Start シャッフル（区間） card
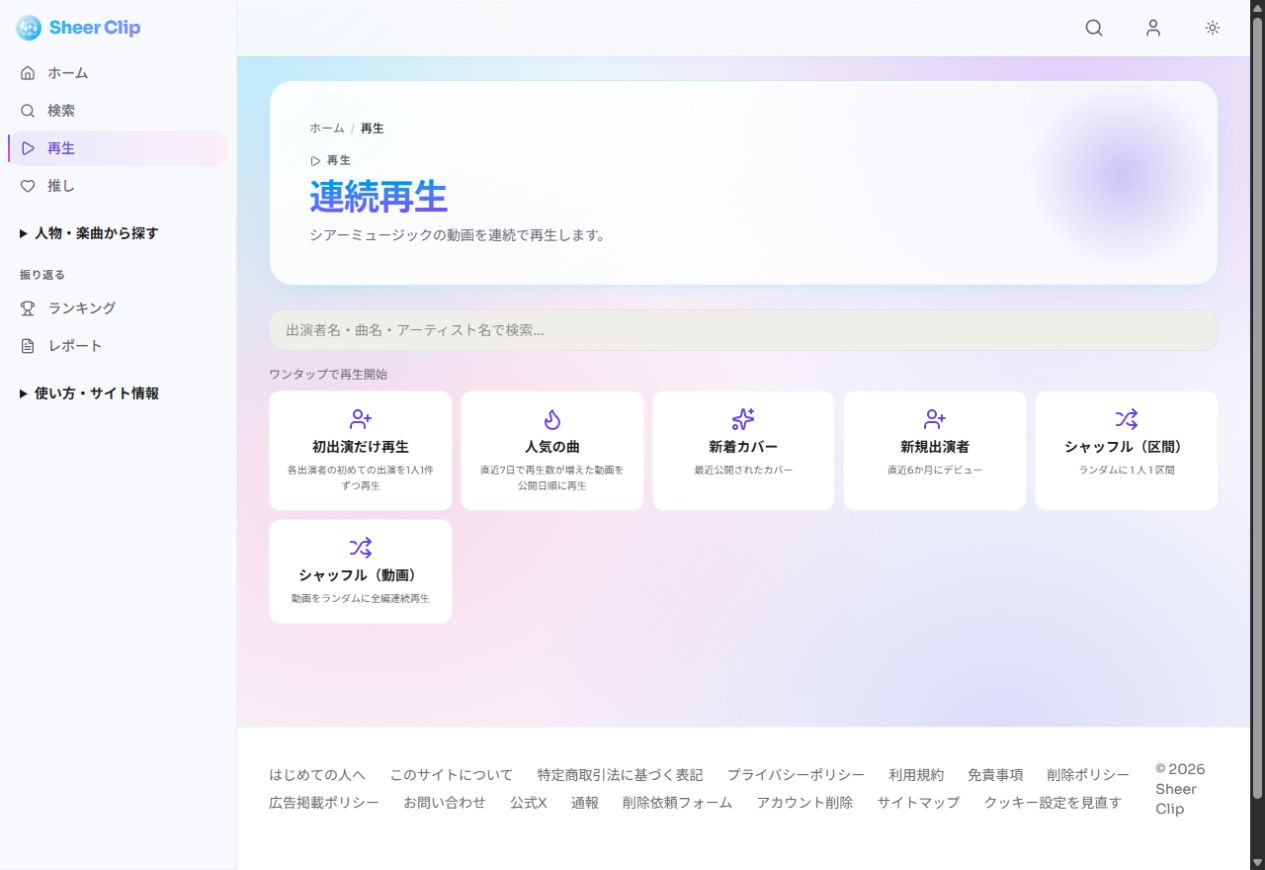The height and width of the screenshot is (870, 1265). [x=1126, y=450]
